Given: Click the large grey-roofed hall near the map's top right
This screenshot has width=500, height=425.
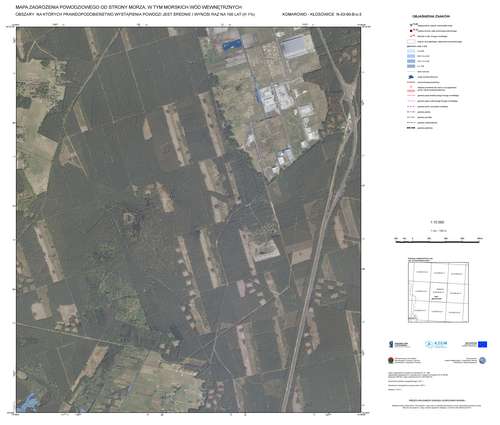Looking at the screenshot, I should [293, 47].
